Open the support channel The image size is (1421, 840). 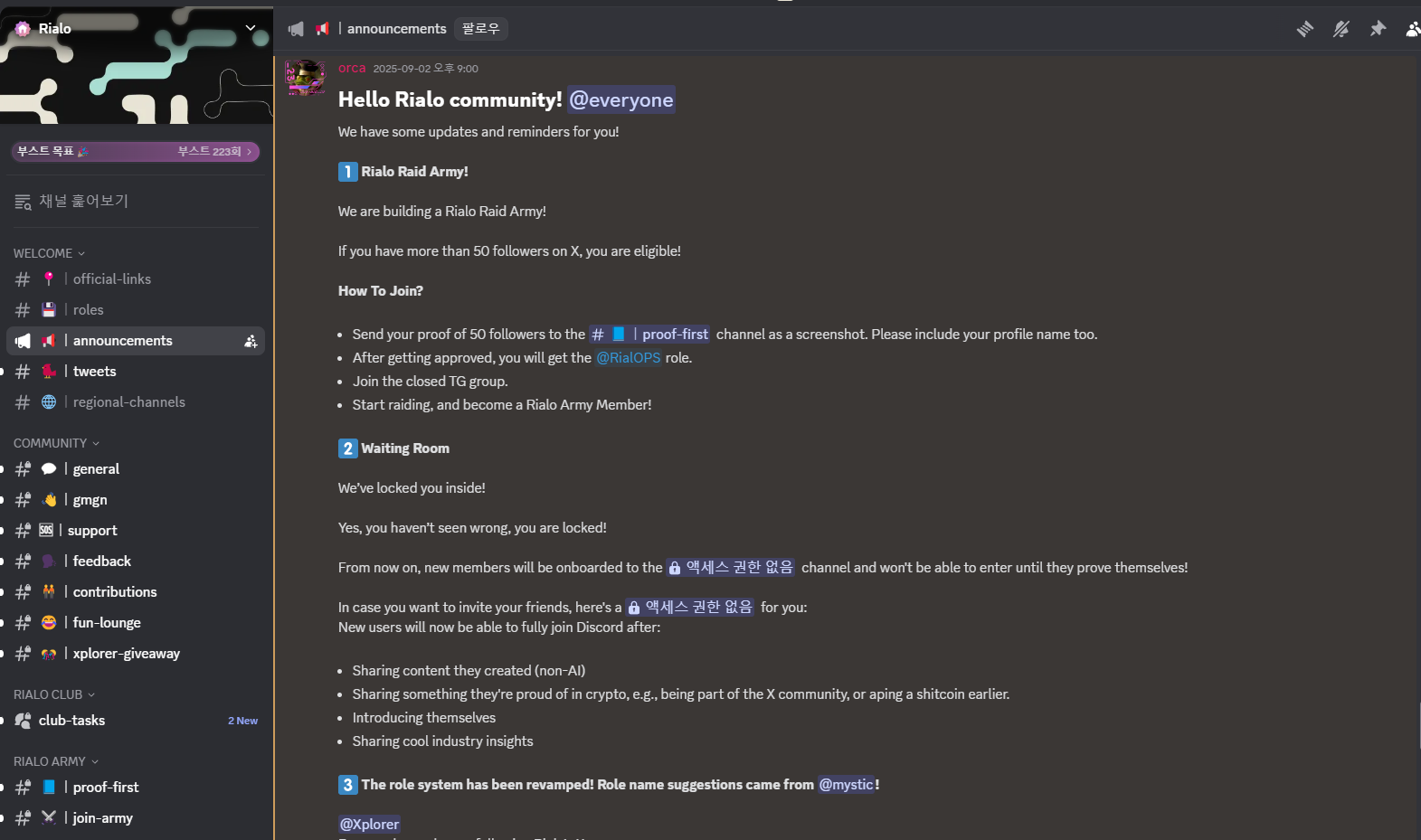136,531
